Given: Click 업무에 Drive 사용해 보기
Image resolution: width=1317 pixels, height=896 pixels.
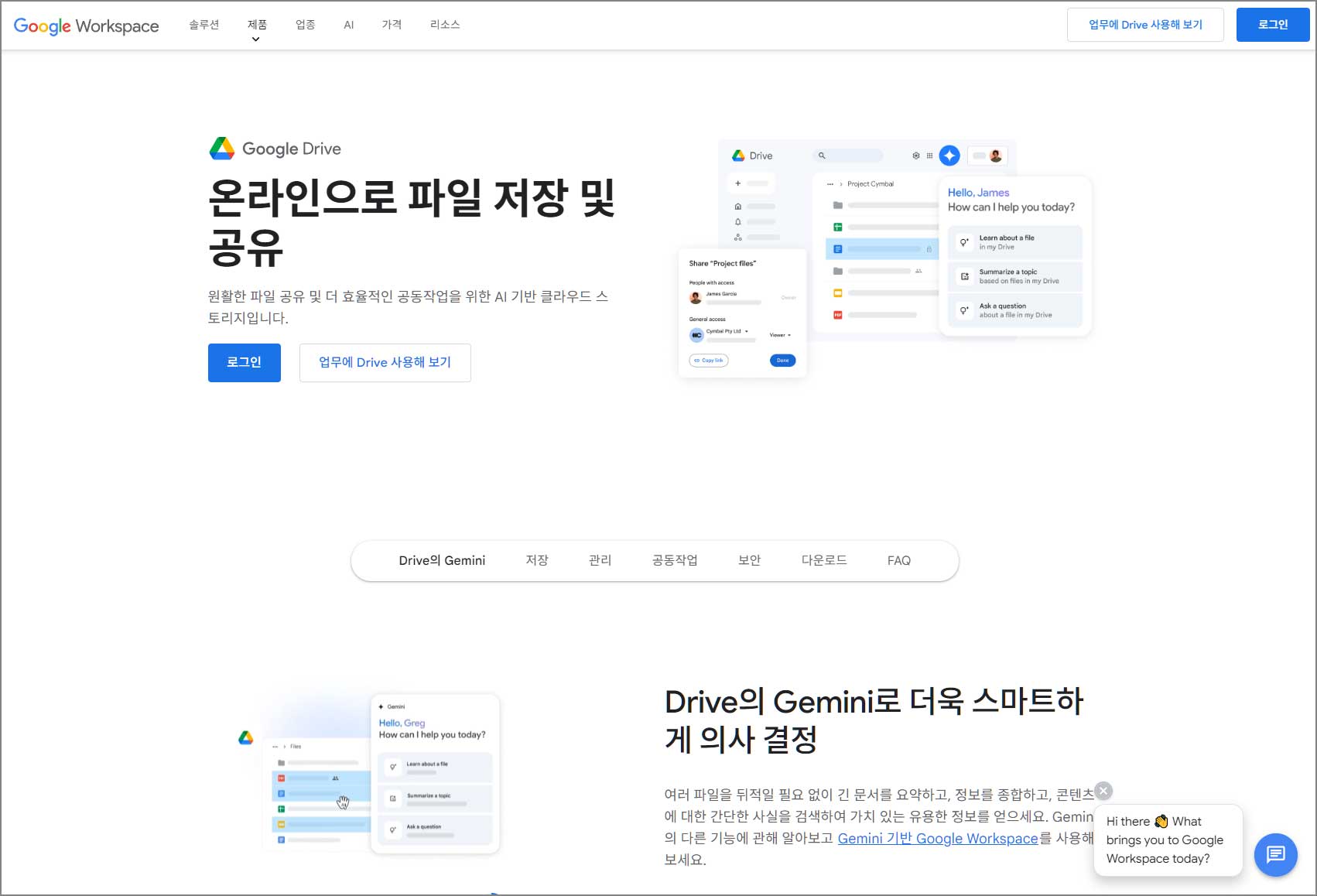Looking at the screenshot, I should point(385,362).
